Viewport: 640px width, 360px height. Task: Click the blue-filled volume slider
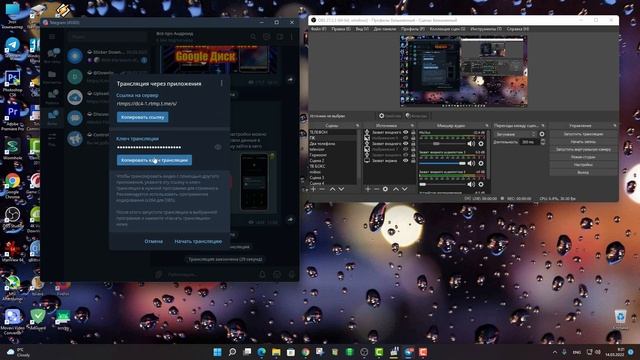(x=443, y=163)
